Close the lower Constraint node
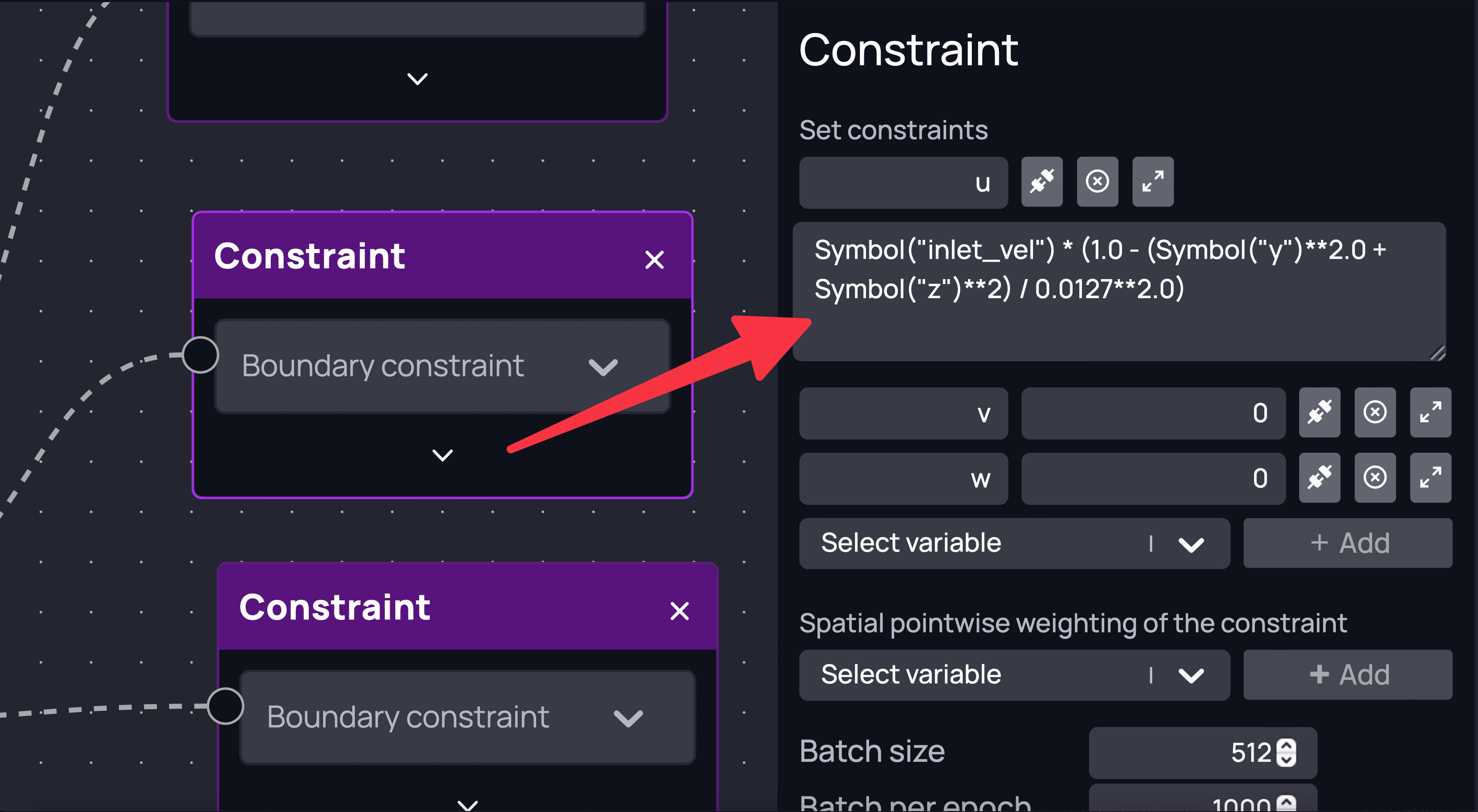Viewport: 1478px width, 812px height. (680, 611)
